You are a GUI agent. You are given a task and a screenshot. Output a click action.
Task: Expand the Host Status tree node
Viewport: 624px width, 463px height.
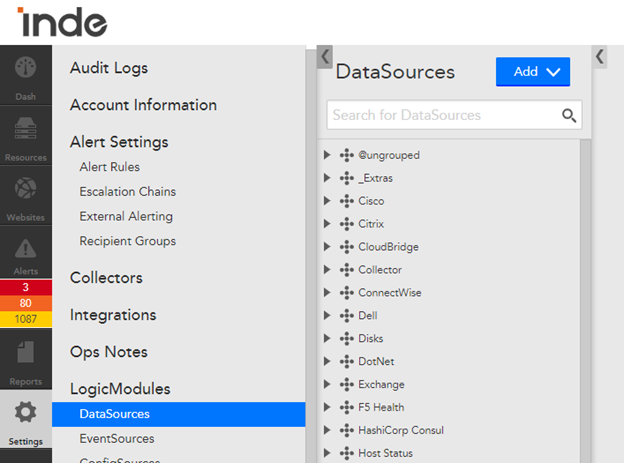(x=327, y=453)
